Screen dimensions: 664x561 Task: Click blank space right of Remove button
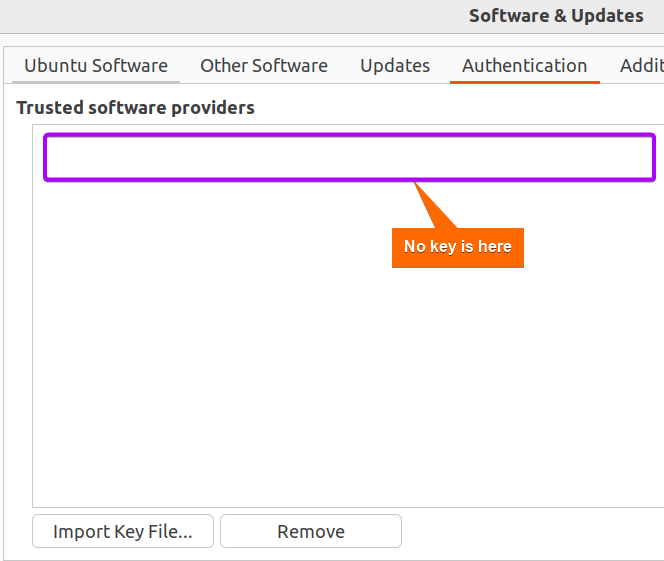click(529, 531)
